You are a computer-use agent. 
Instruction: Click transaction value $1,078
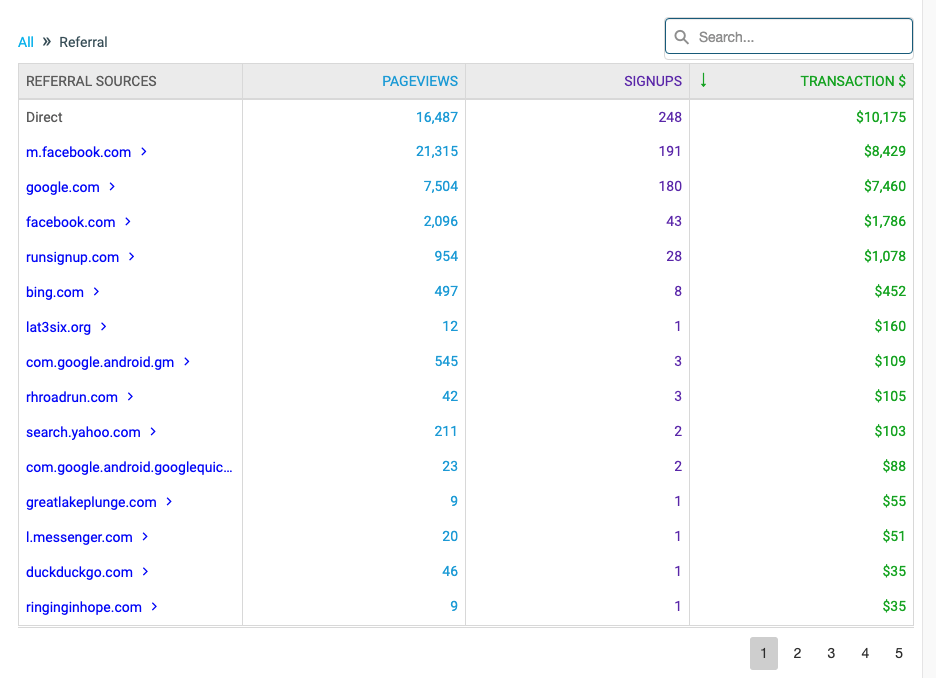pyautogui.click(x=885, y=256)
